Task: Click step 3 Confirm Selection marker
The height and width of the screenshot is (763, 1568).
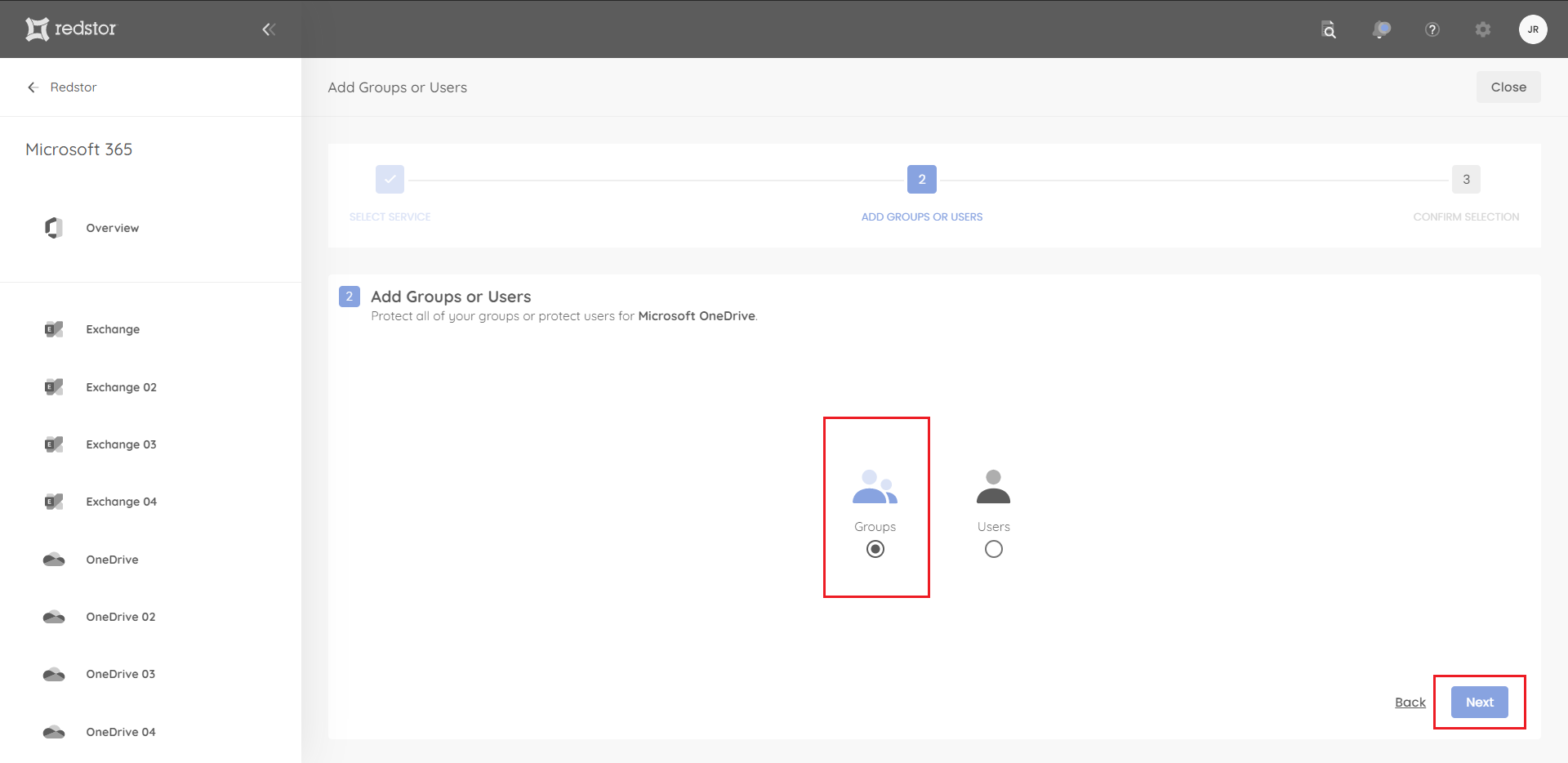Action: [1466, 179]
